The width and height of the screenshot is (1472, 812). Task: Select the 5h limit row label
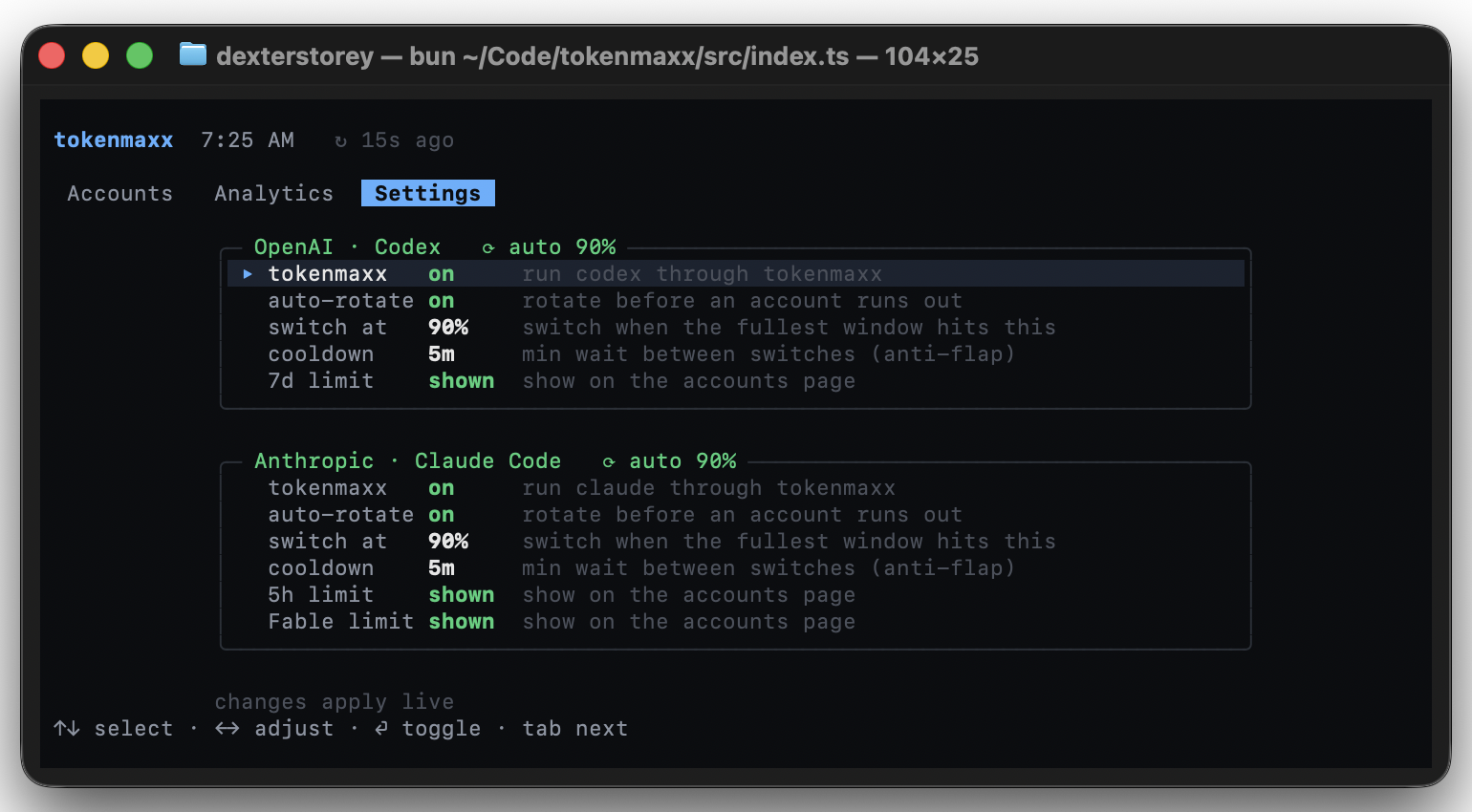tap(321, 595)
